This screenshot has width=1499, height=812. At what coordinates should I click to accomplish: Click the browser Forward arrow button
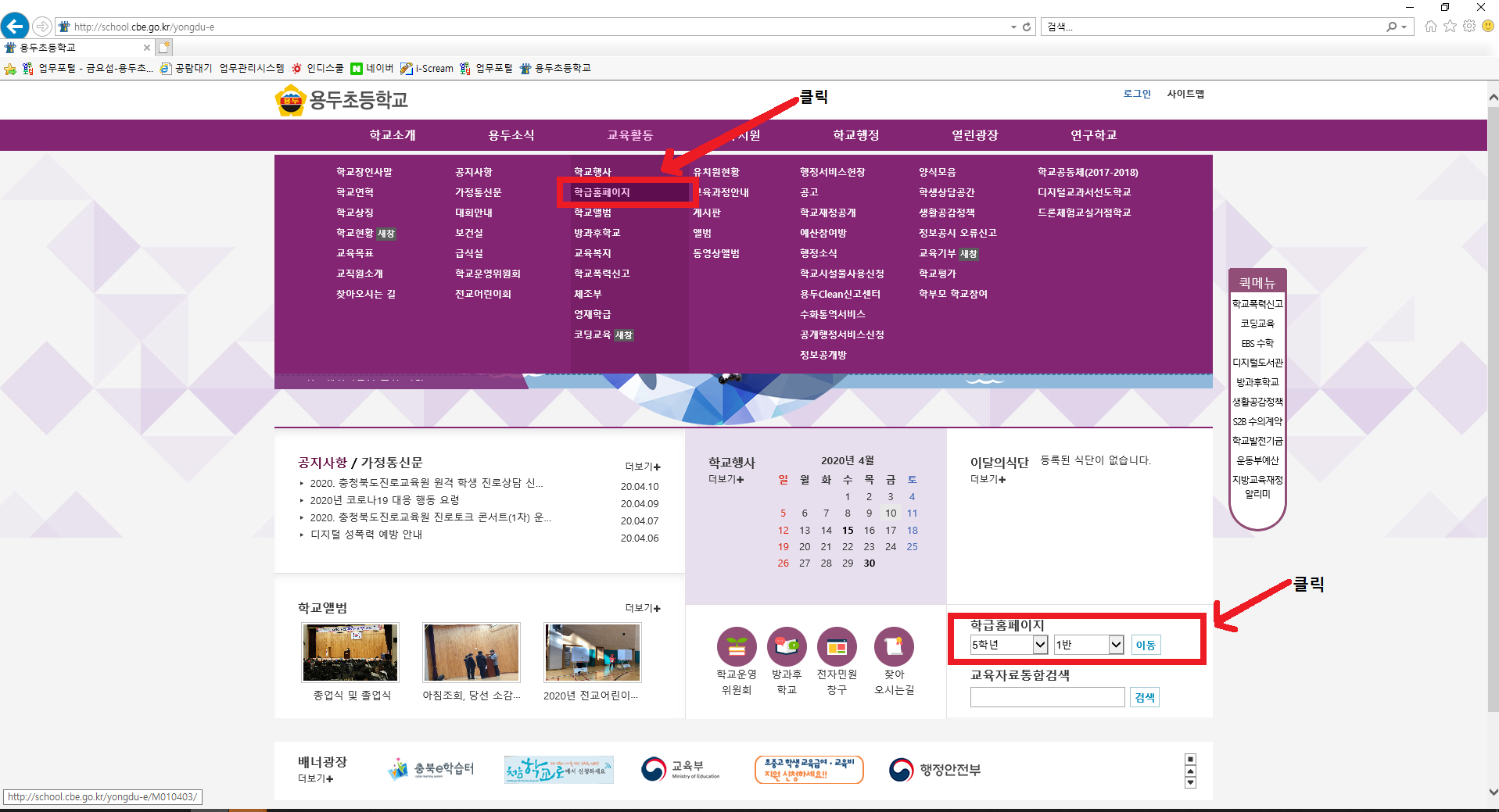tap(42, 27)
